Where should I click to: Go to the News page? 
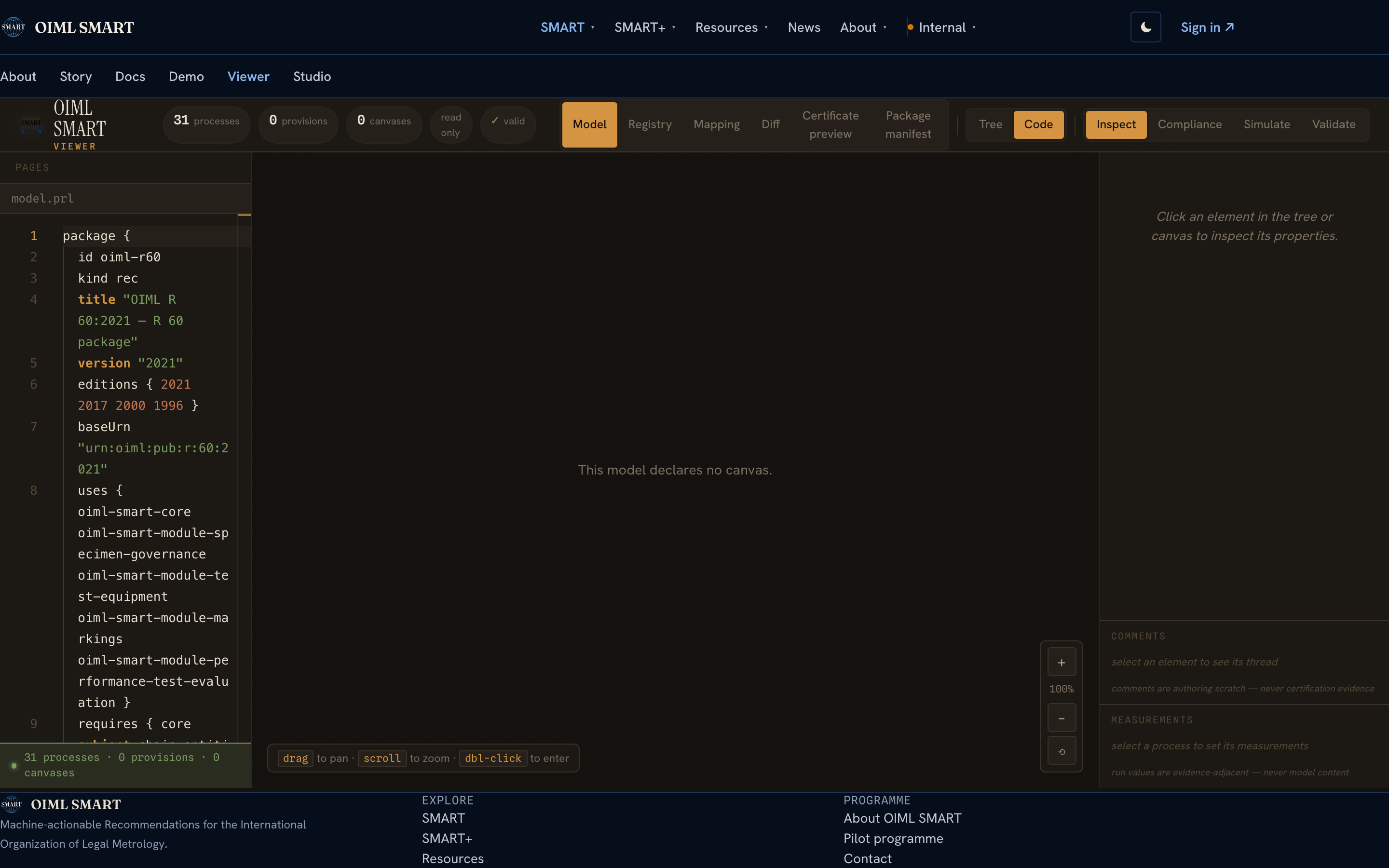tap(803, 27)
